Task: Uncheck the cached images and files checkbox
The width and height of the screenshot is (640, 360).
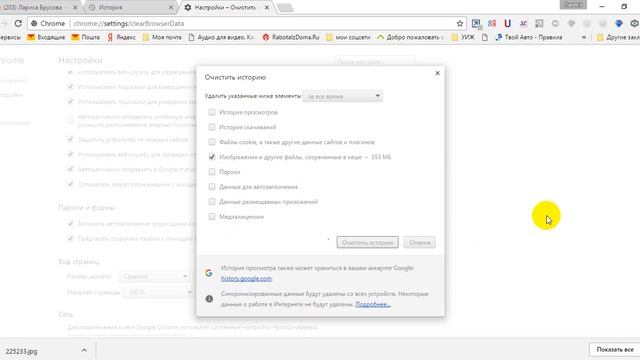Action: [211, 157]
